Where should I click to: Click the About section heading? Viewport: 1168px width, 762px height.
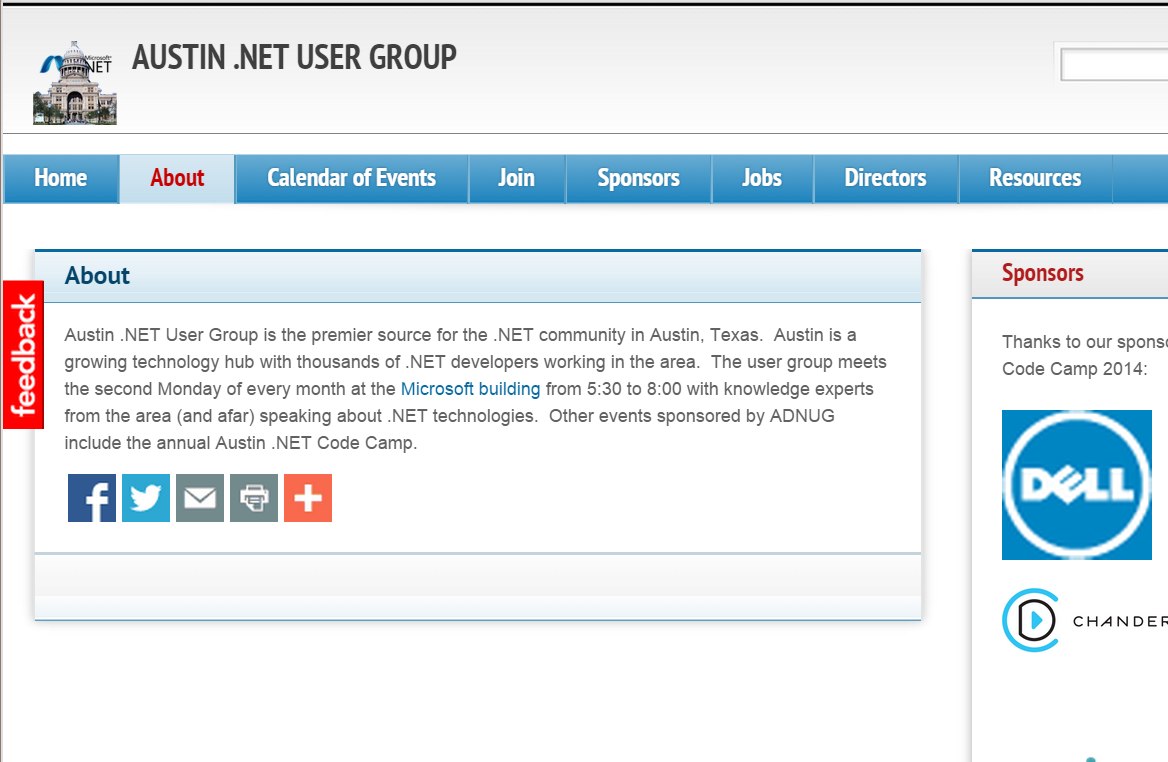pyautogui.click(x=98, y=276)
